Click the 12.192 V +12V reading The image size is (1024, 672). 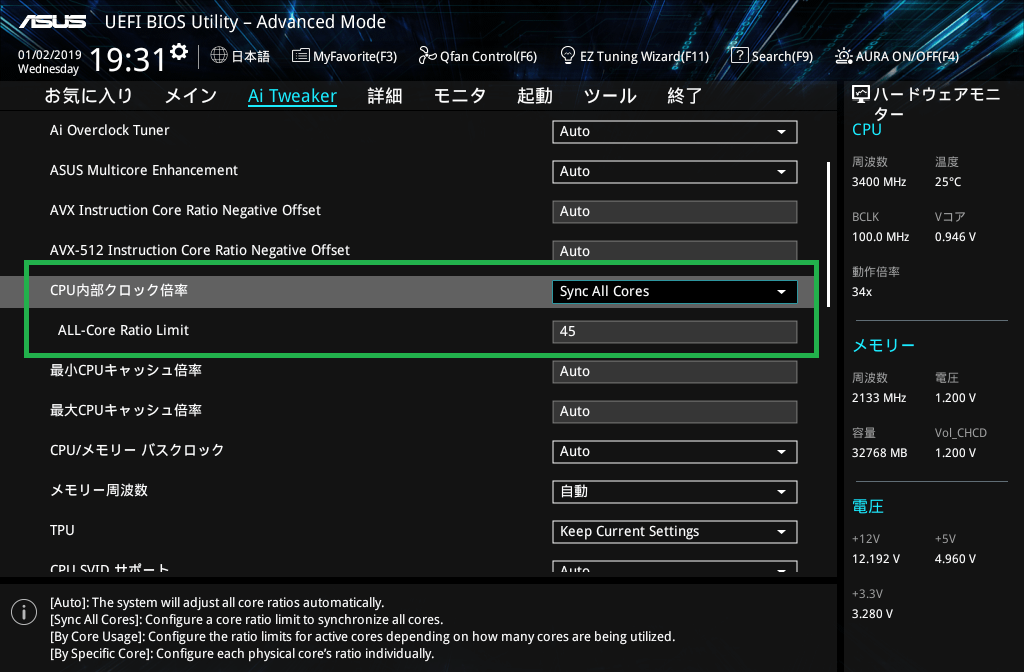876,558
